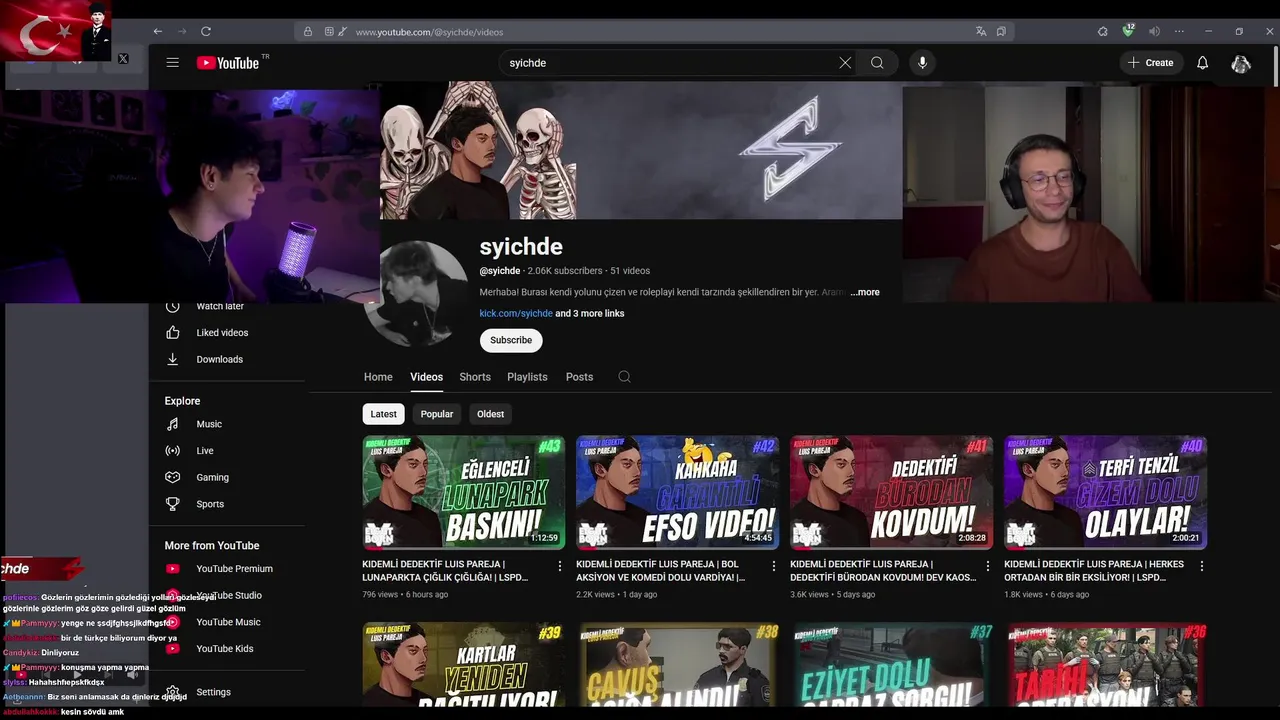The height and width of the screenshot is (720, 1280).
Task: Play thumbnail #37 Eziyet Dolu
Action: [x=891, y=665]
